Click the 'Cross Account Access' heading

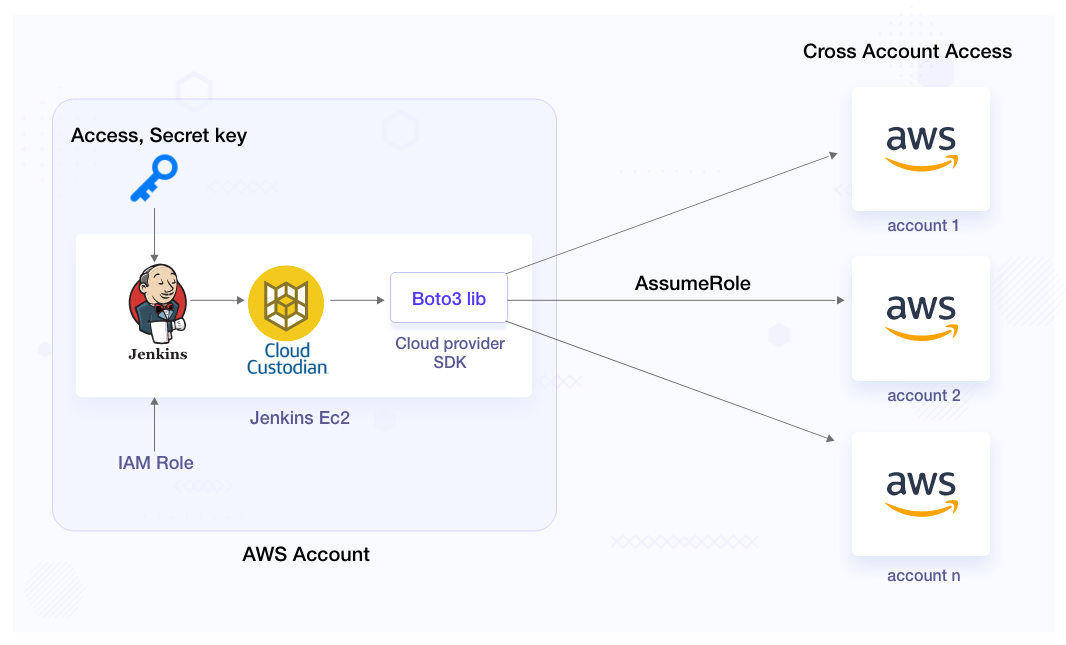click(907, 52)
